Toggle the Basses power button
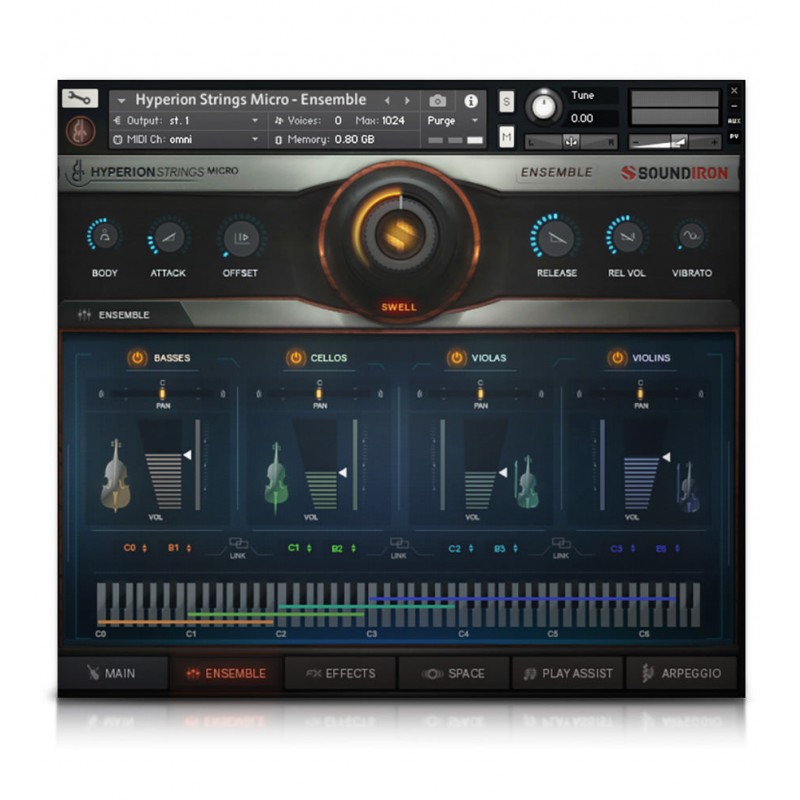Screen dimensions: 800x800 point(136,358)
